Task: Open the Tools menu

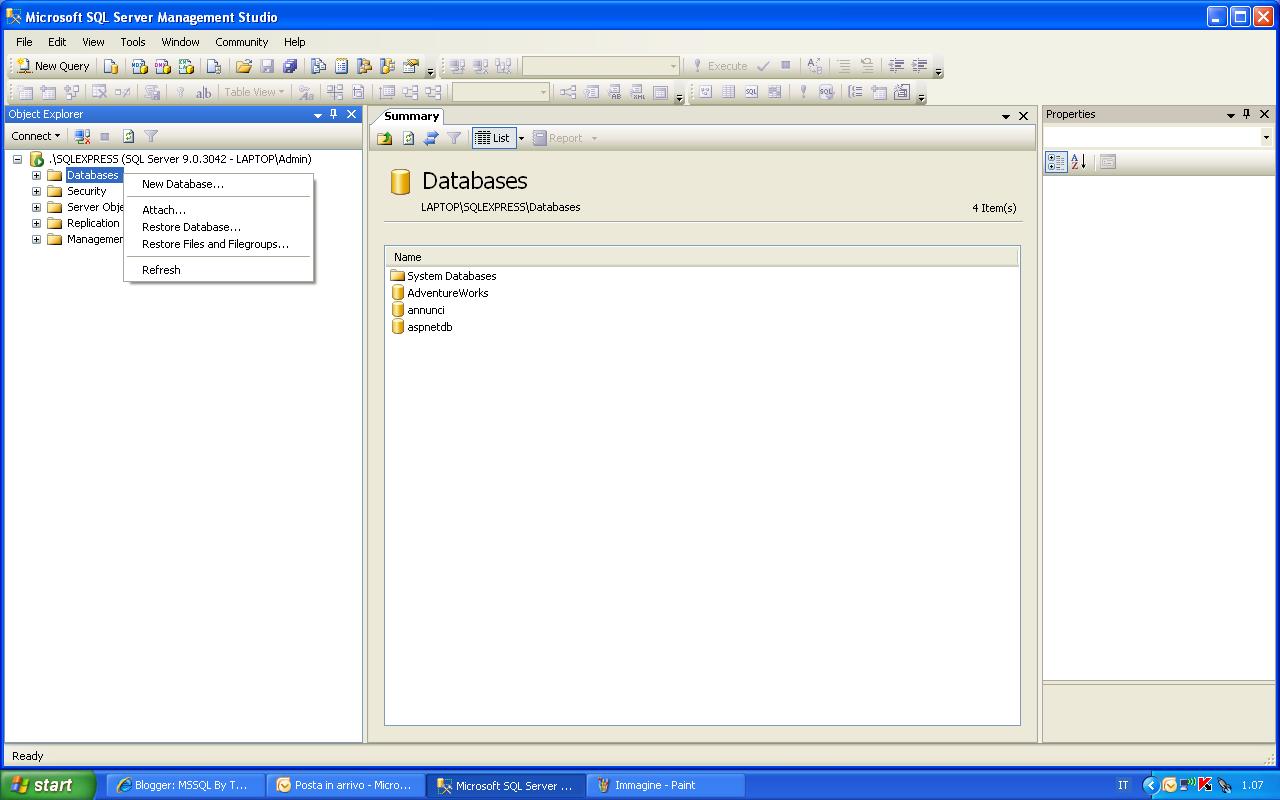Action: pyautogui.click(x=133, y=42)
